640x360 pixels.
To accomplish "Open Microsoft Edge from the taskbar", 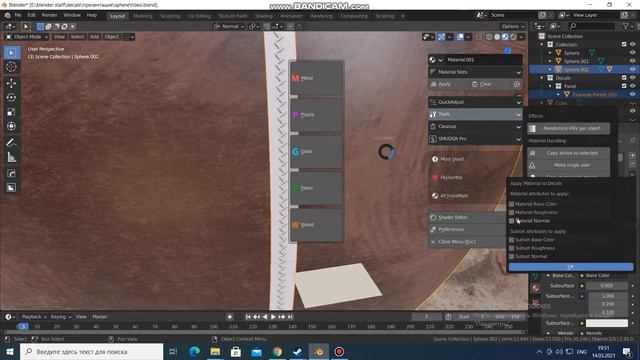I will [195, 351].
